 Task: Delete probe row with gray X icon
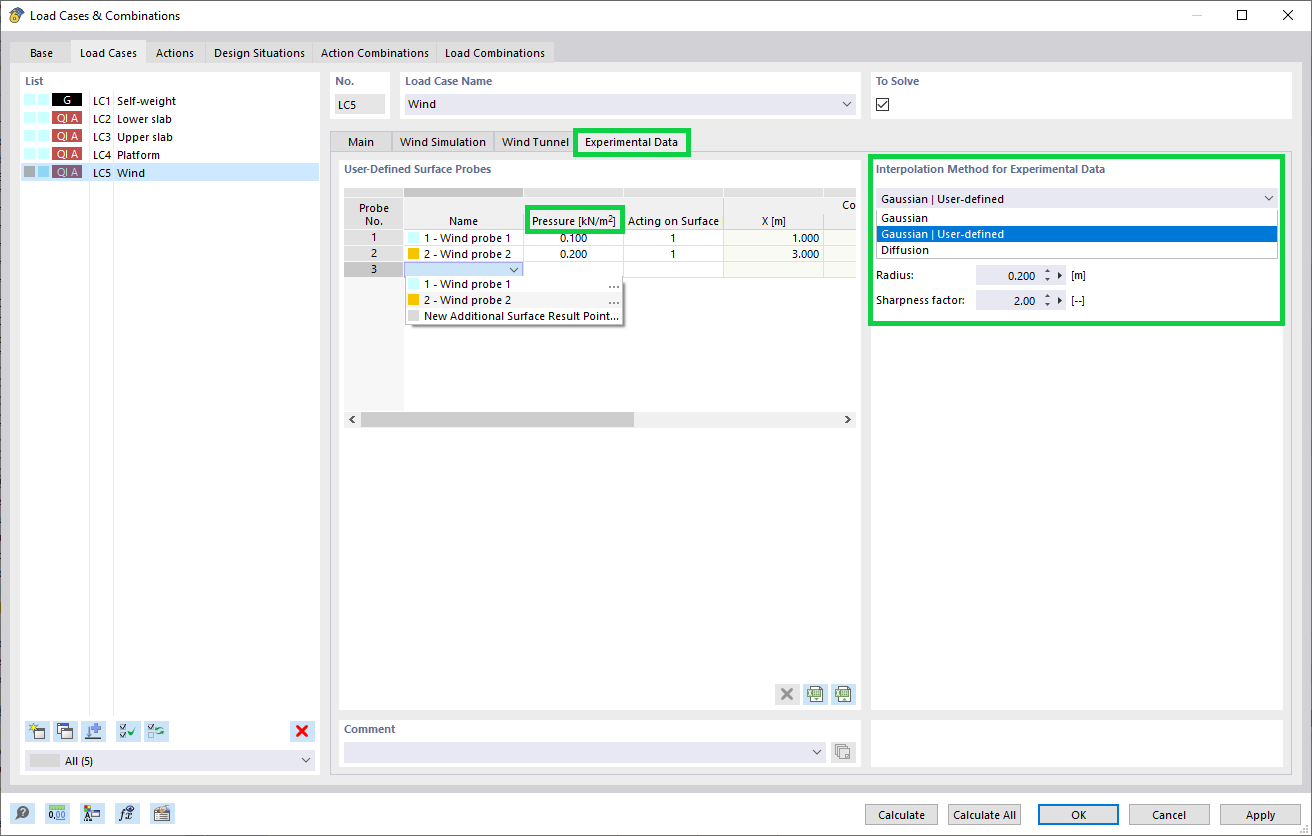coord(787,694)
